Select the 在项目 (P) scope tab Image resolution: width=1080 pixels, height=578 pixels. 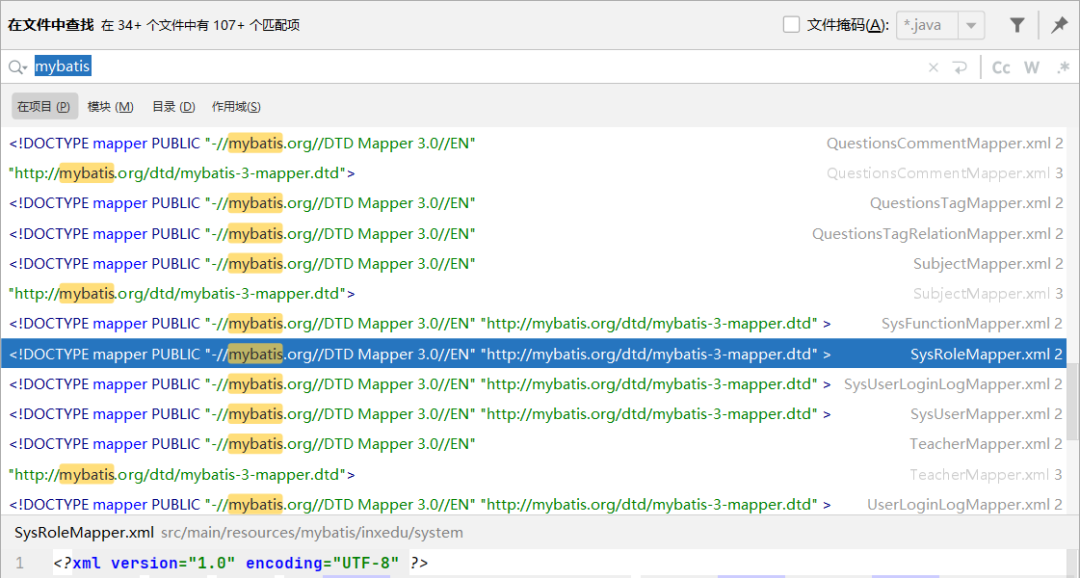pyautogui.click(x=44, y=106)
